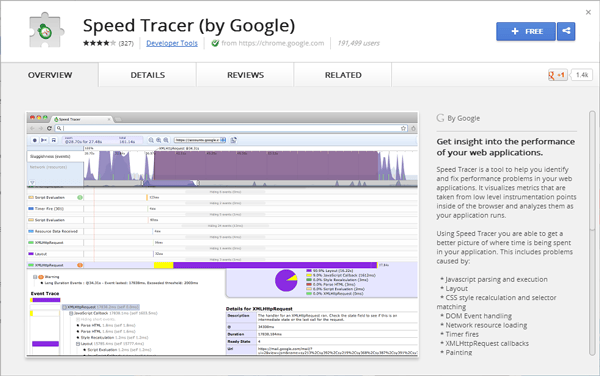Image resolution: width=600 pixels, height=376 pixels.
Task: Click the 'from https://chrome.google.com' source text
Action: pos(272,43)
